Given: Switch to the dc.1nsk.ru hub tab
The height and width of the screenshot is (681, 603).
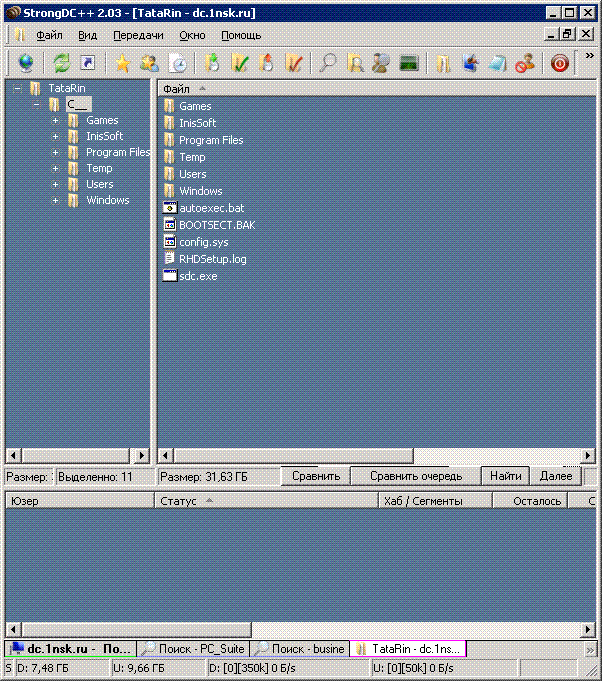Looking at the screenshot, I should [x=70, y=649].
